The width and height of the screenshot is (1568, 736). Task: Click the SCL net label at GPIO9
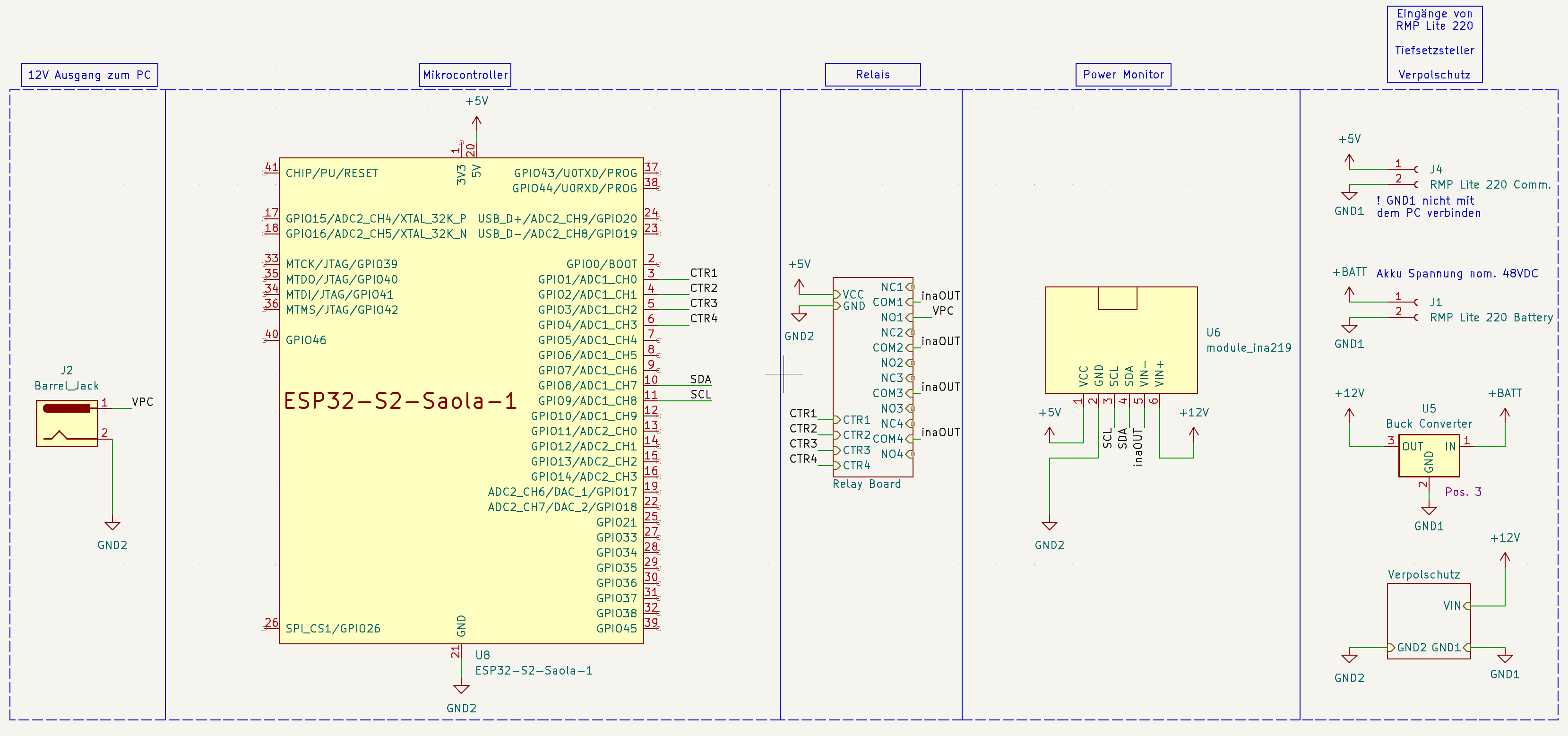(701, 395)
